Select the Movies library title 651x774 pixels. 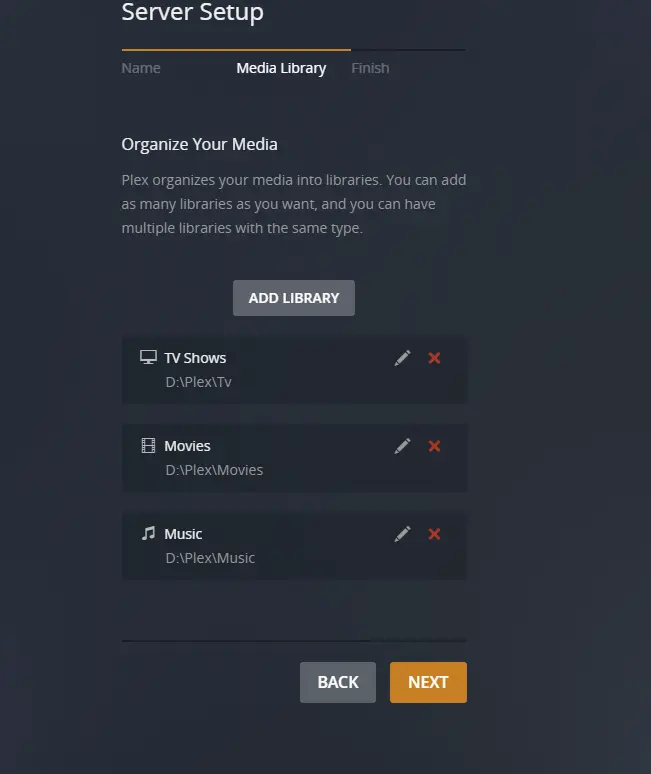(187, 446)
